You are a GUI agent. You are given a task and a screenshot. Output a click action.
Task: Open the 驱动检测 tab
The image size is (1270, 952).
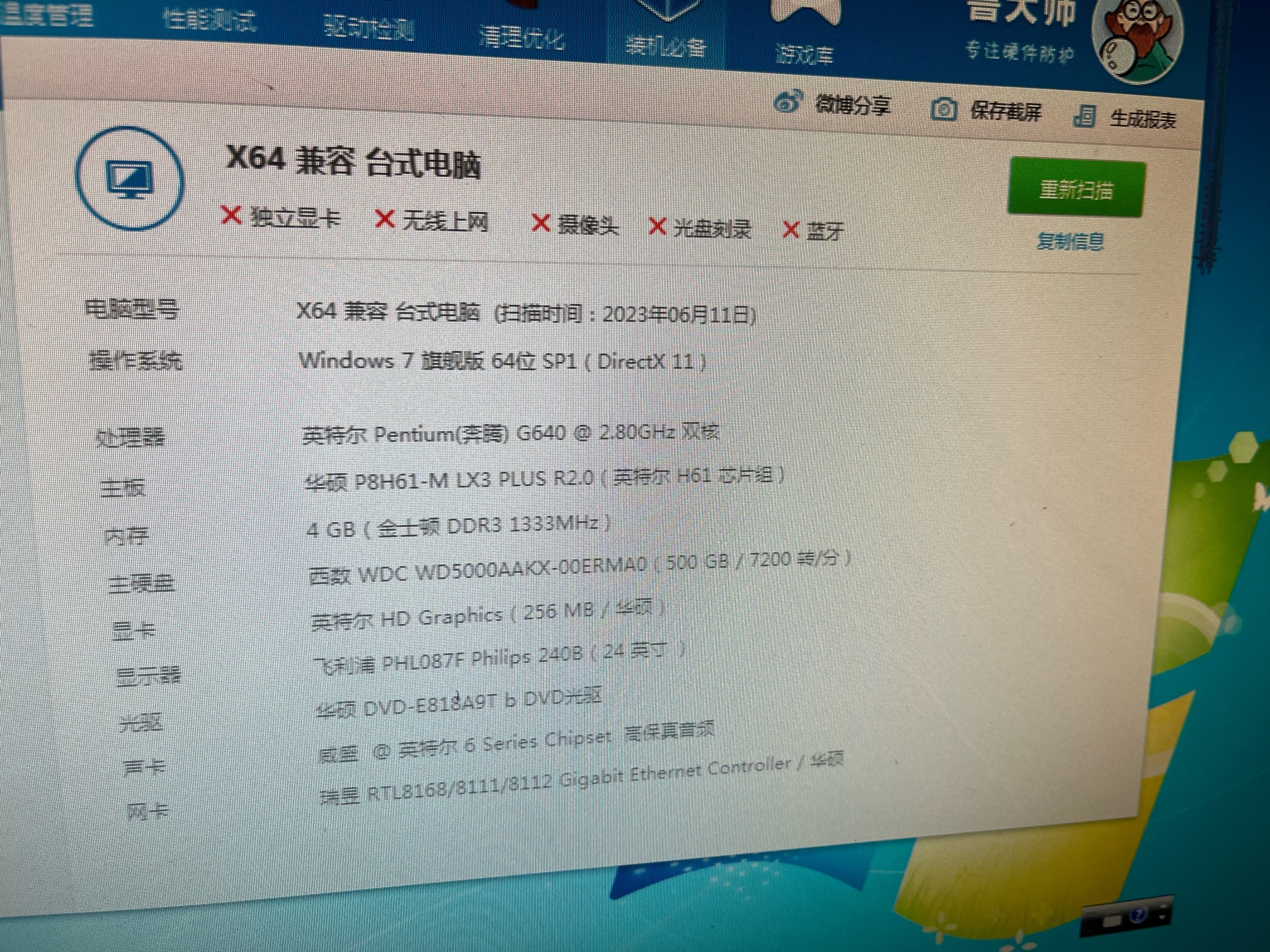(x=369, y=28)
